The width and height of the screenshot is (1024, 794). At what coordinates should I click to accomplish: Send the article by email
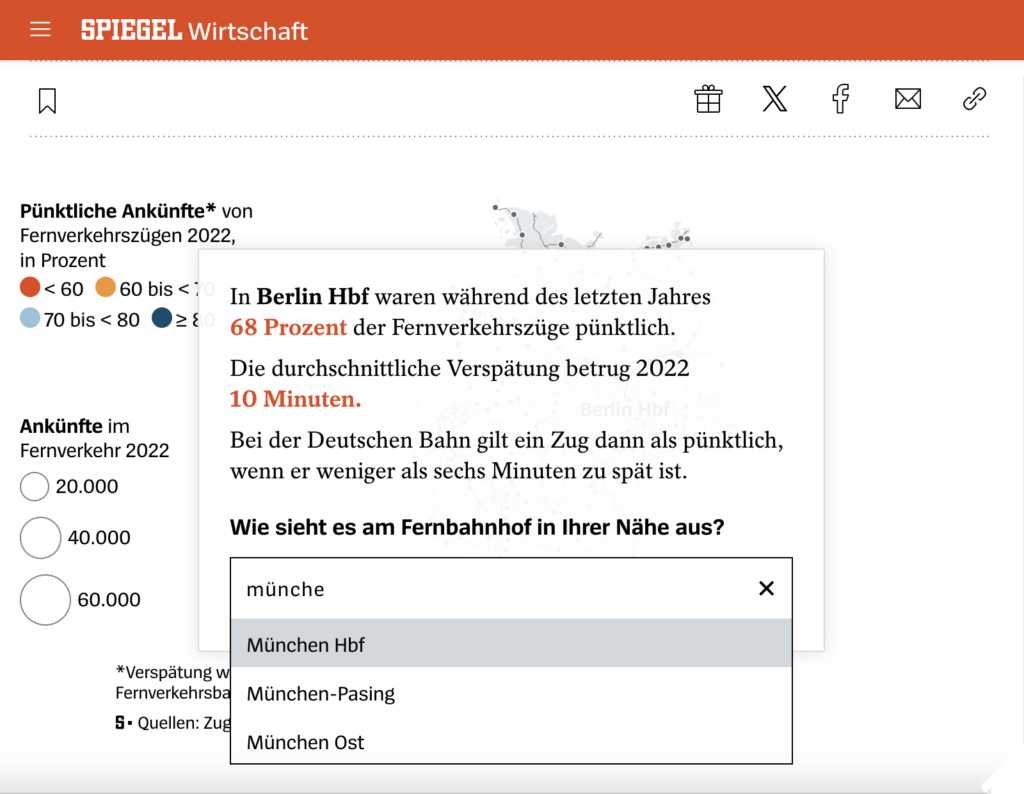click(908, 99)
